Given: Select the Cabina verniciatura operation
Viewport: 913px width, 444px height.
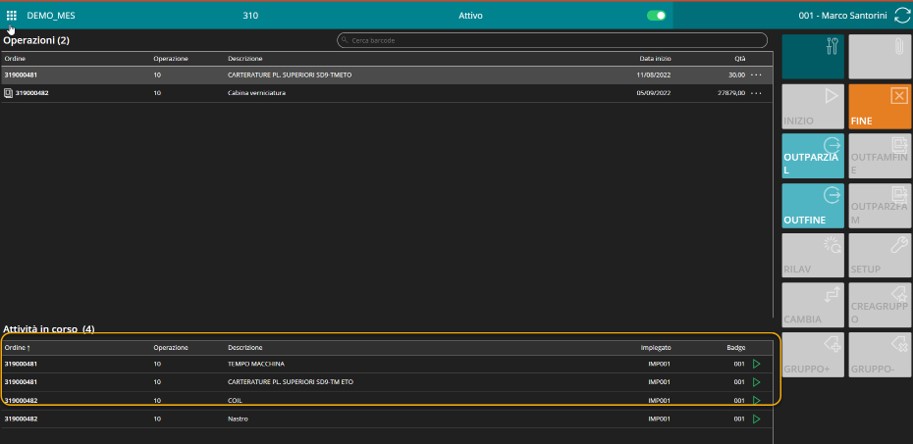Looking at the screenshot, I should click(x=387, y=93).
